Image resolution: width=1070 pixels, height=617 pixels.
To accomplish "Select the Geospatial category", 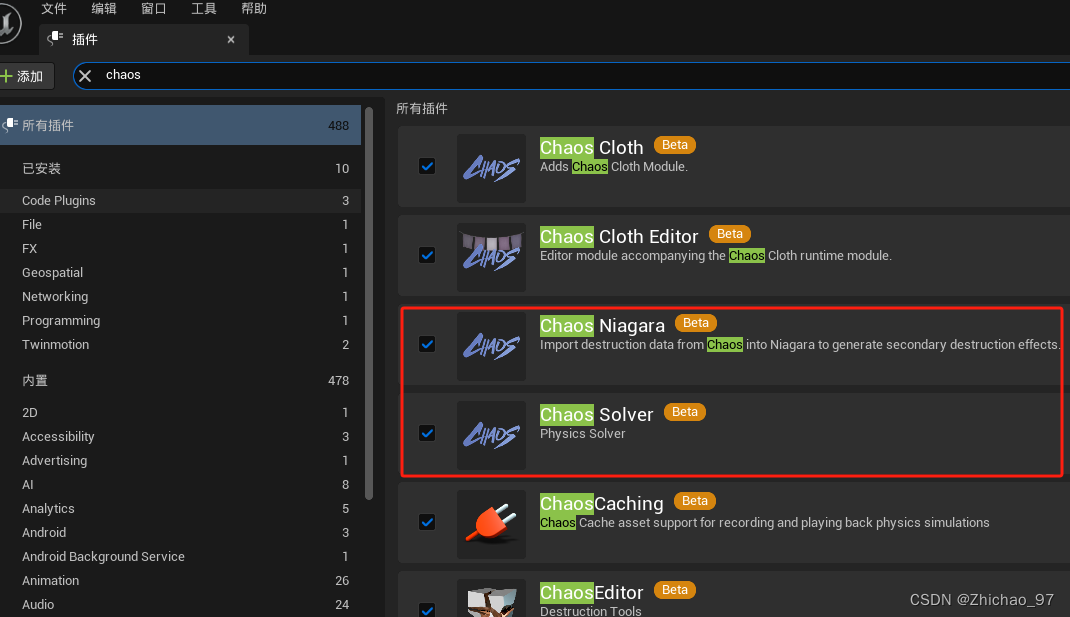I will click(x=180, y=272).
